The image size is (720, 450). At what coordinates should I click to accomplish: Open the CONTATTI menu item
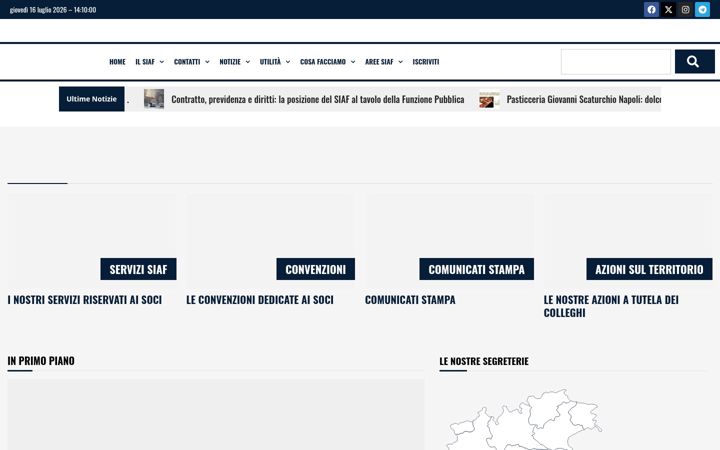click(x=187, y=62)
